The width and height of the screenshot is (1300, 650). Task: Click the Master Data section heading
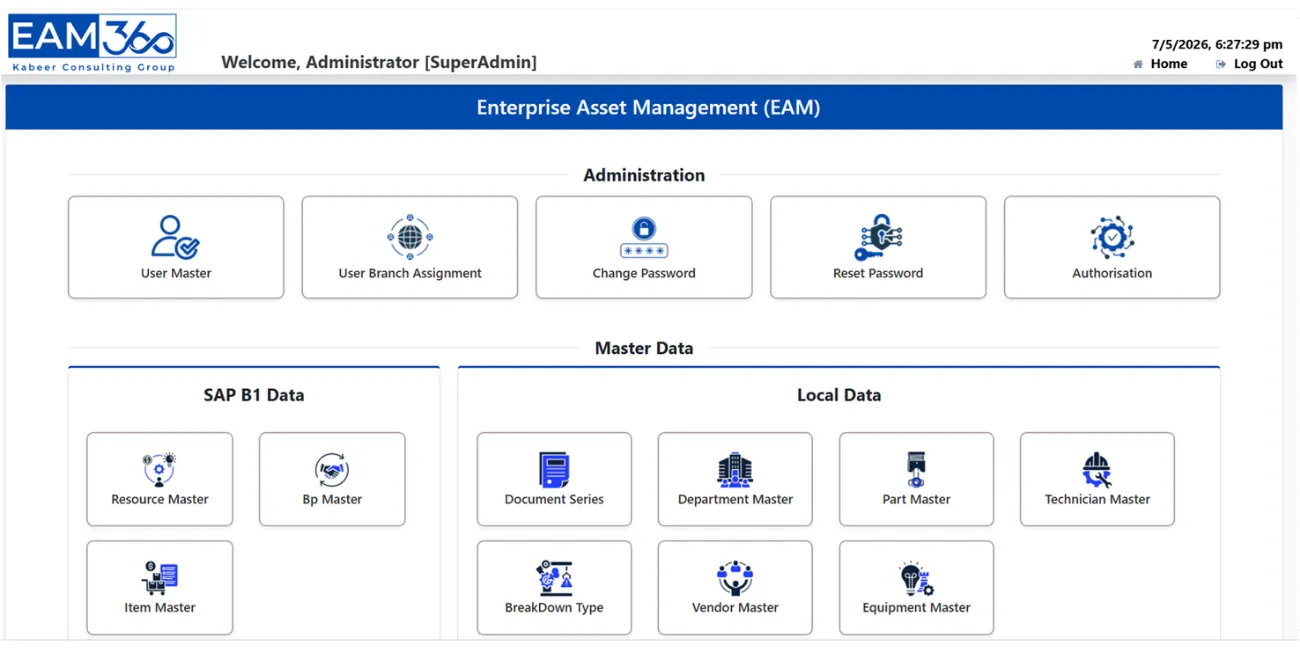(x=644, y=348)
